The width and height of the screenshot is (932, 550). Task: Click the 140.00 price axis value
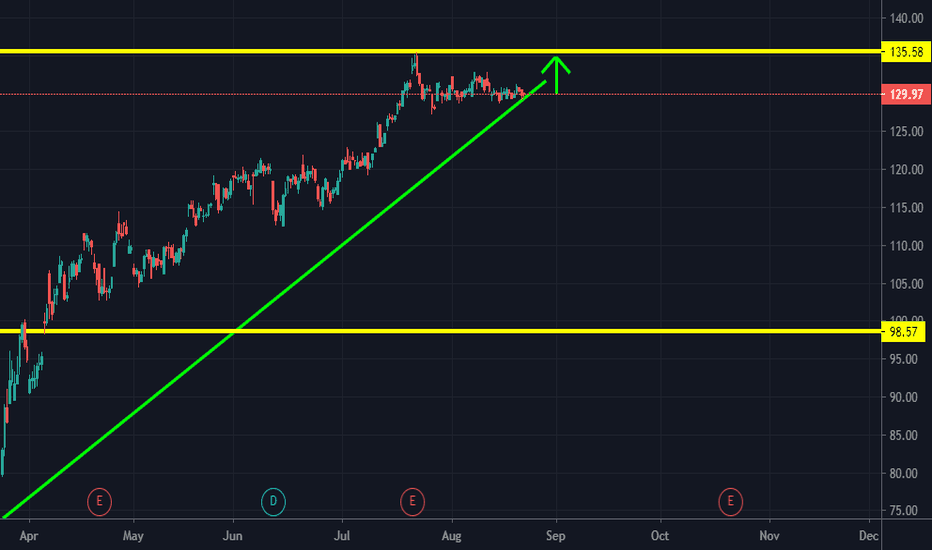(906, 18)
